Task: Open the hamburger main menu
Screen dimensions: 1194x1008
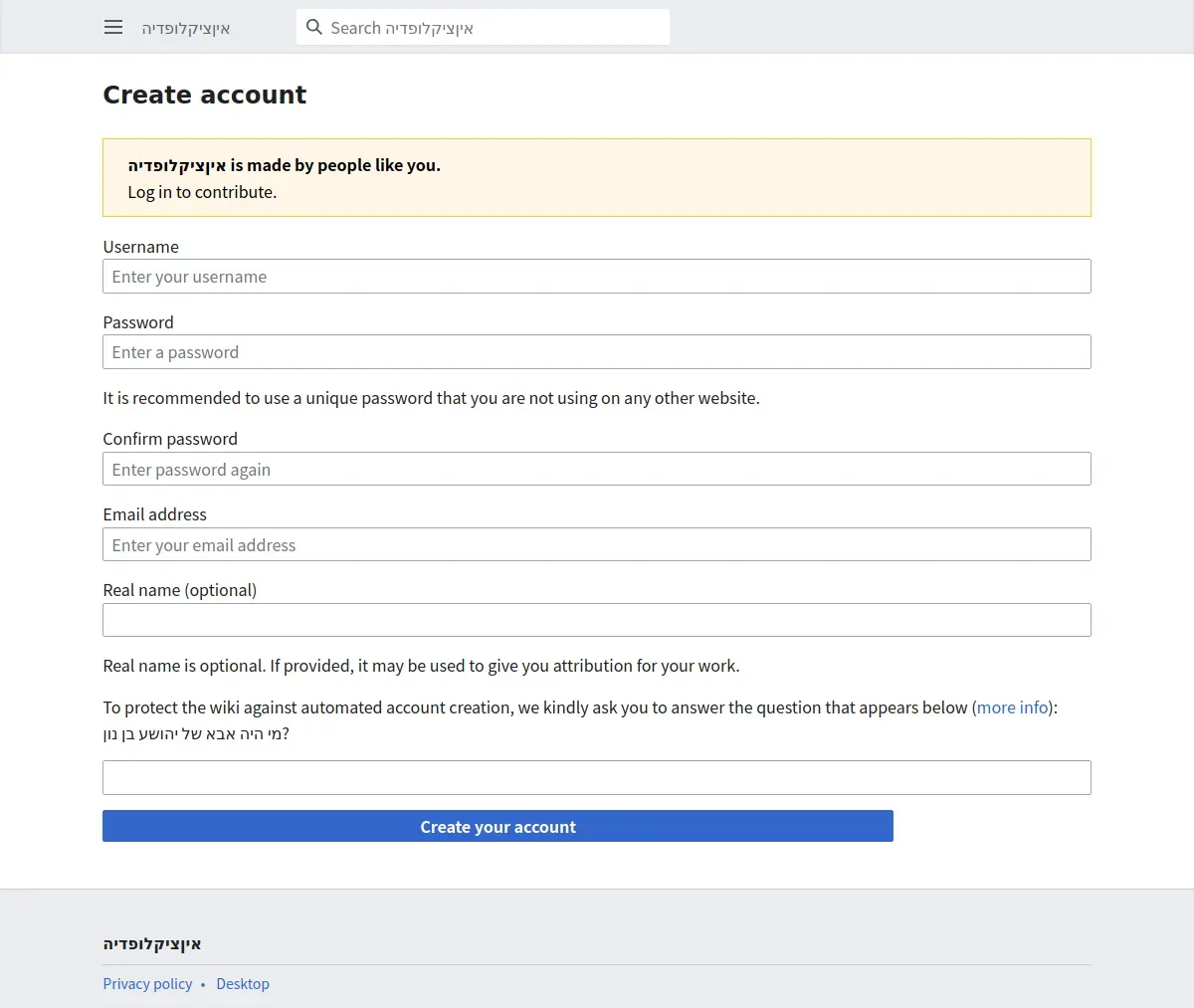Action: pyautogui.click(x=113, y=28)
